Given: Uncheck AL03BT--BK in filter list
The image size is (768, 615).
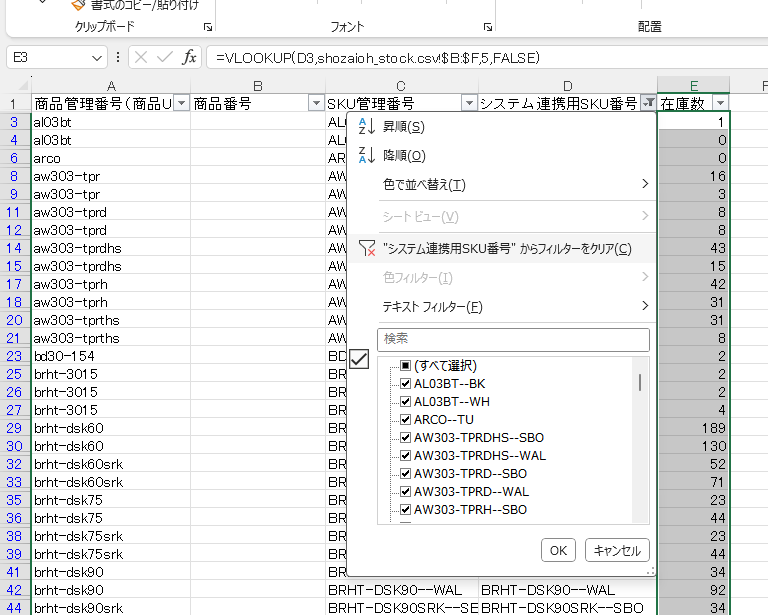Looking at the screenshot, I should tap(406, 383).
